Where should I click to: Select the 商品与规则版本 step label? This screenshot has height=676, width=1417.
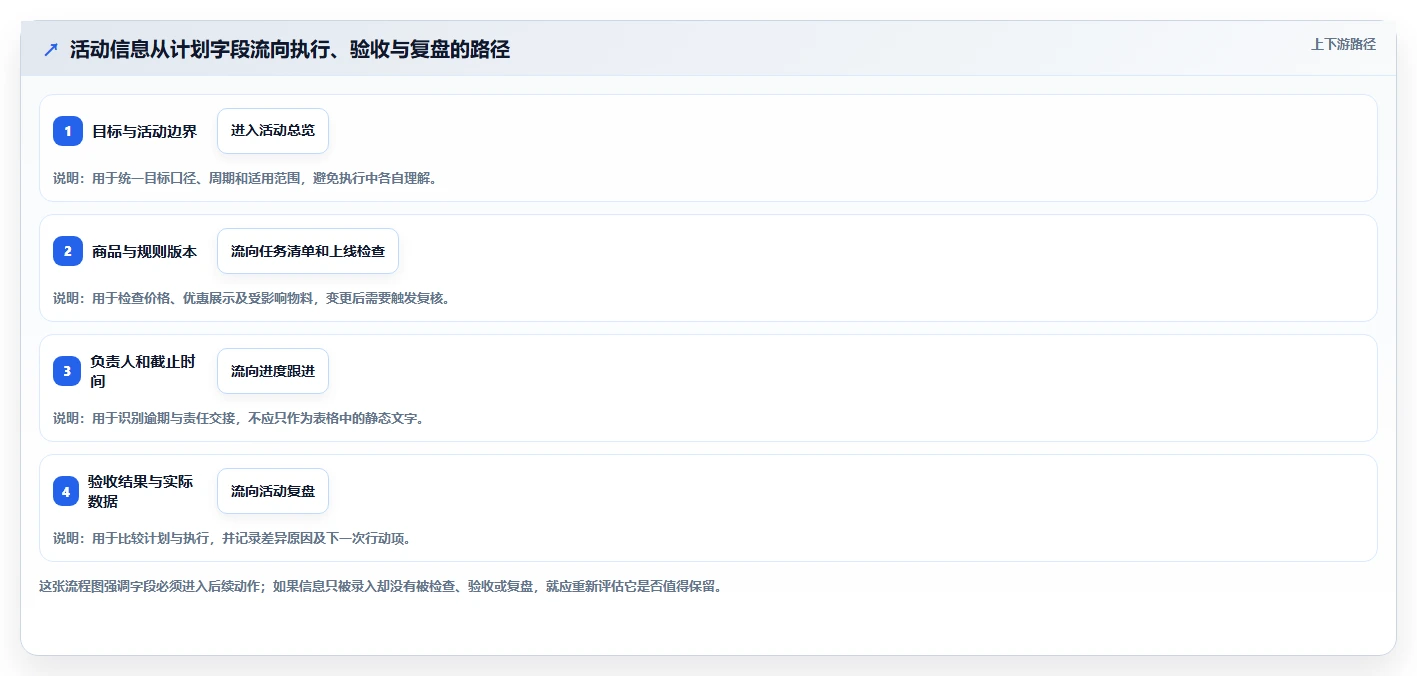(145, 251)
